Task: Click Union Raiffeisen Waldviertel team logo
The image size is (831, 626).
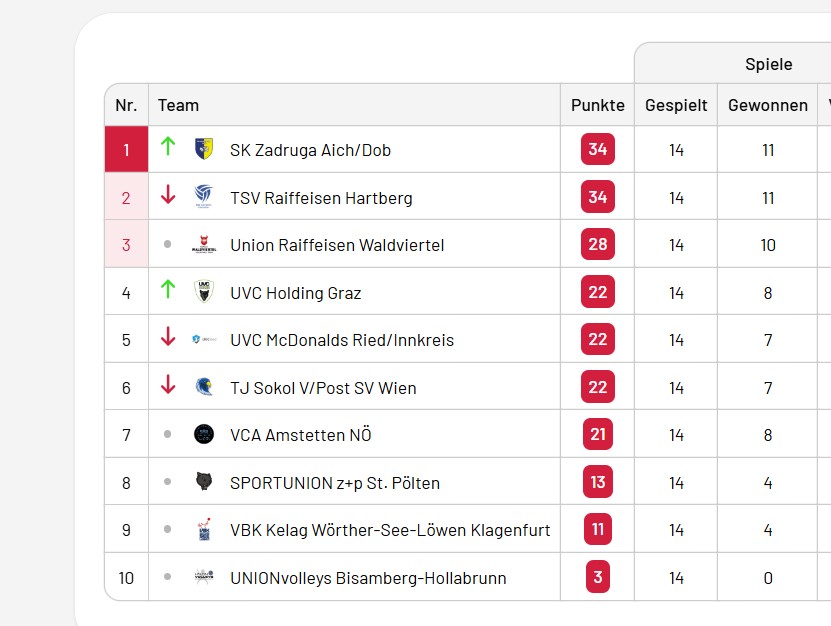Action: pos(204,245)
